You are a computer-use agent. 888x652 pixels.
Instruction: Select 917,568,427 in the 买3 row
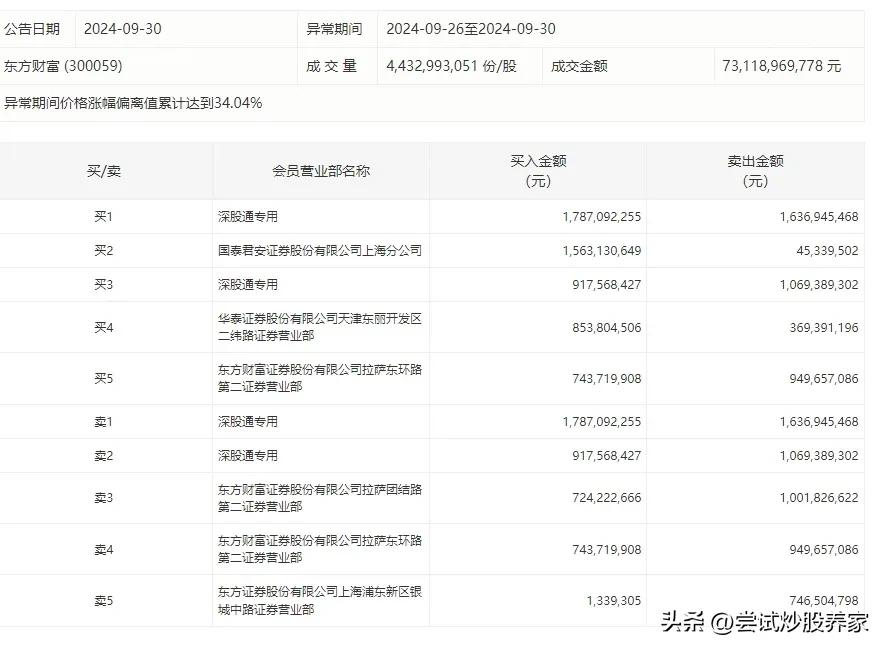[607, 284]
